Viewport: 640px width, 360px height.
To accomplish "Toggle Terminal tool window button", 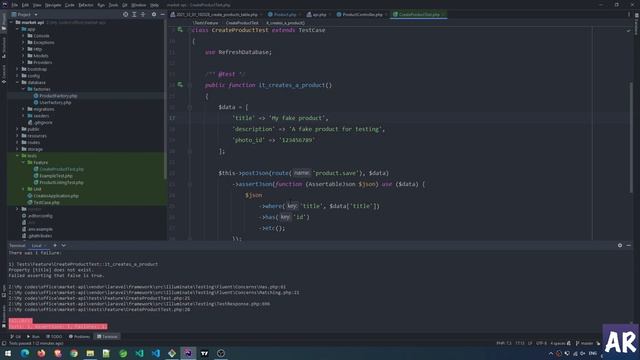I will point(107,336).
